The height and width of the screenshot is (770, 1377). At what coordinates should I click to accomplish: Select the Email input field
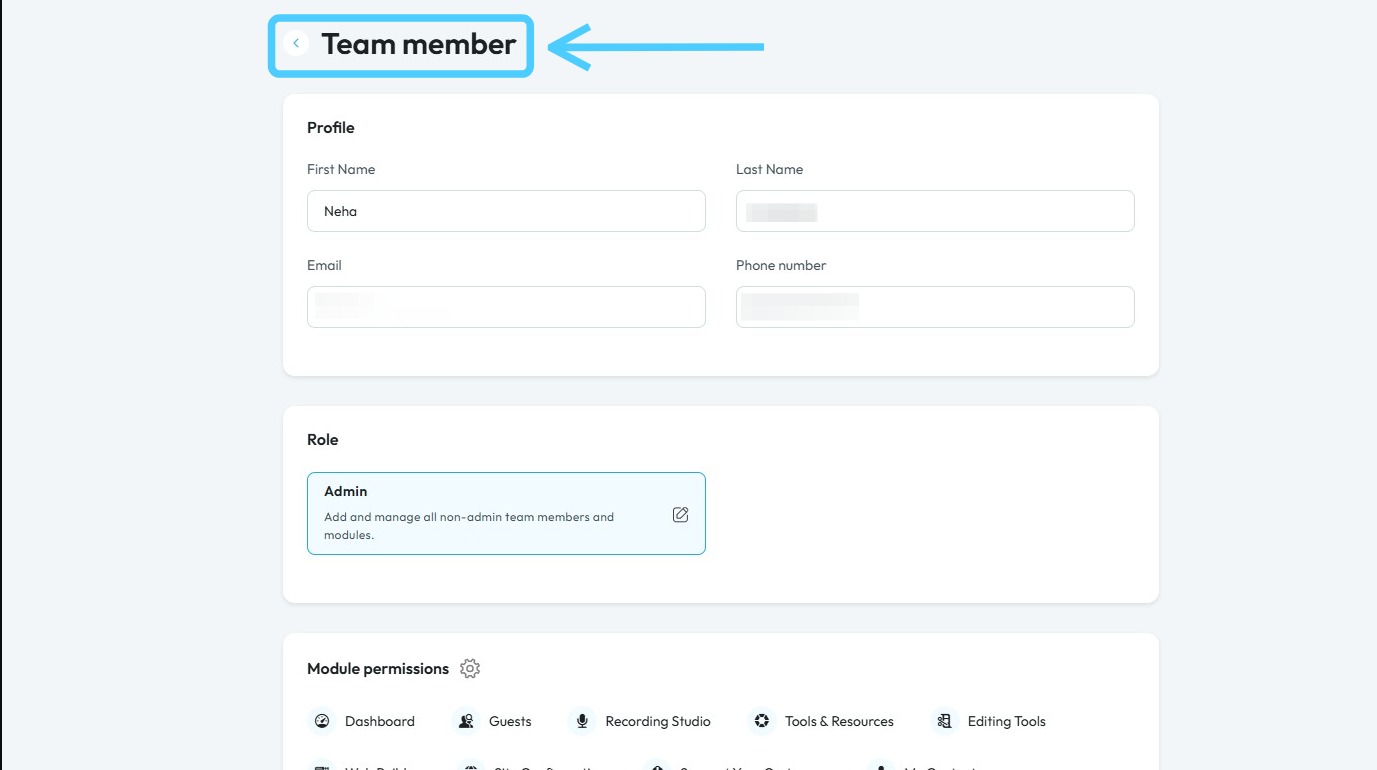coord(506,307)
